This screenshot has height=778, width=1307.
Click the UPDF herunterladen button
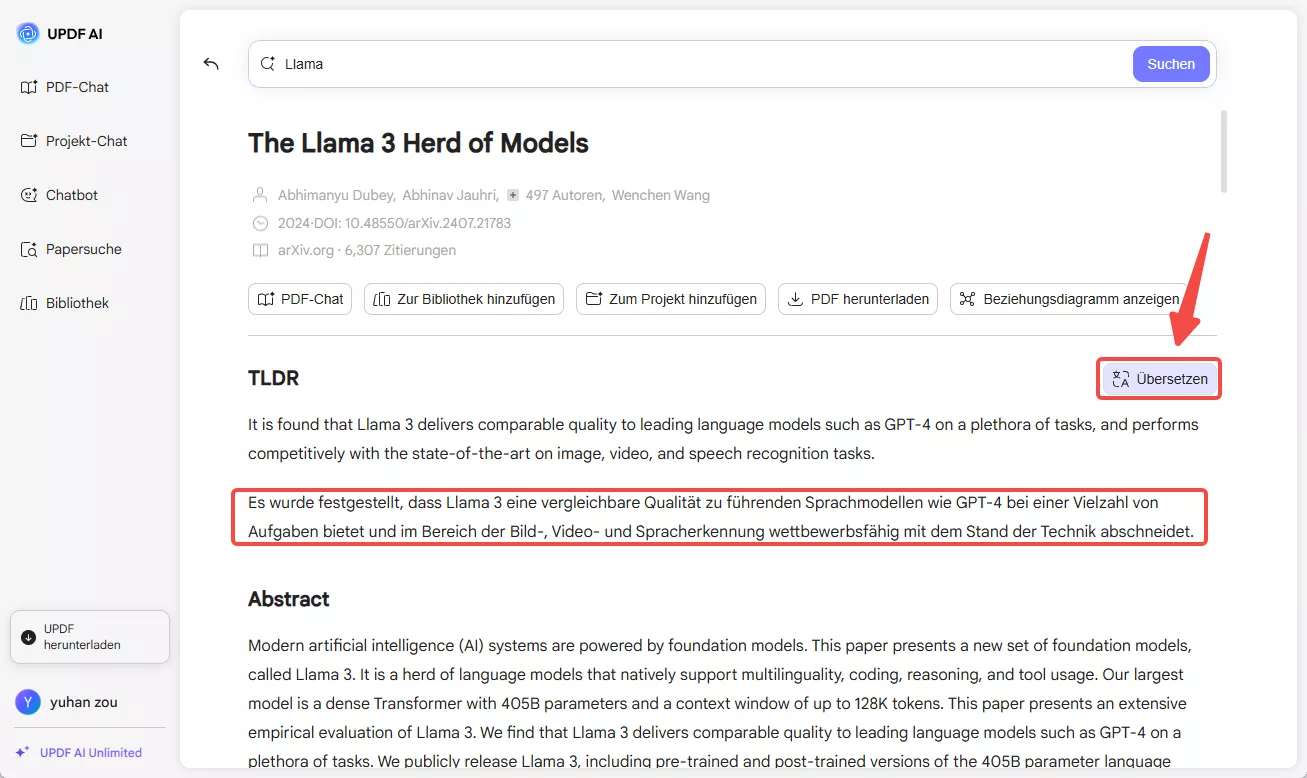pyautogui.click(x=90, y=637)
